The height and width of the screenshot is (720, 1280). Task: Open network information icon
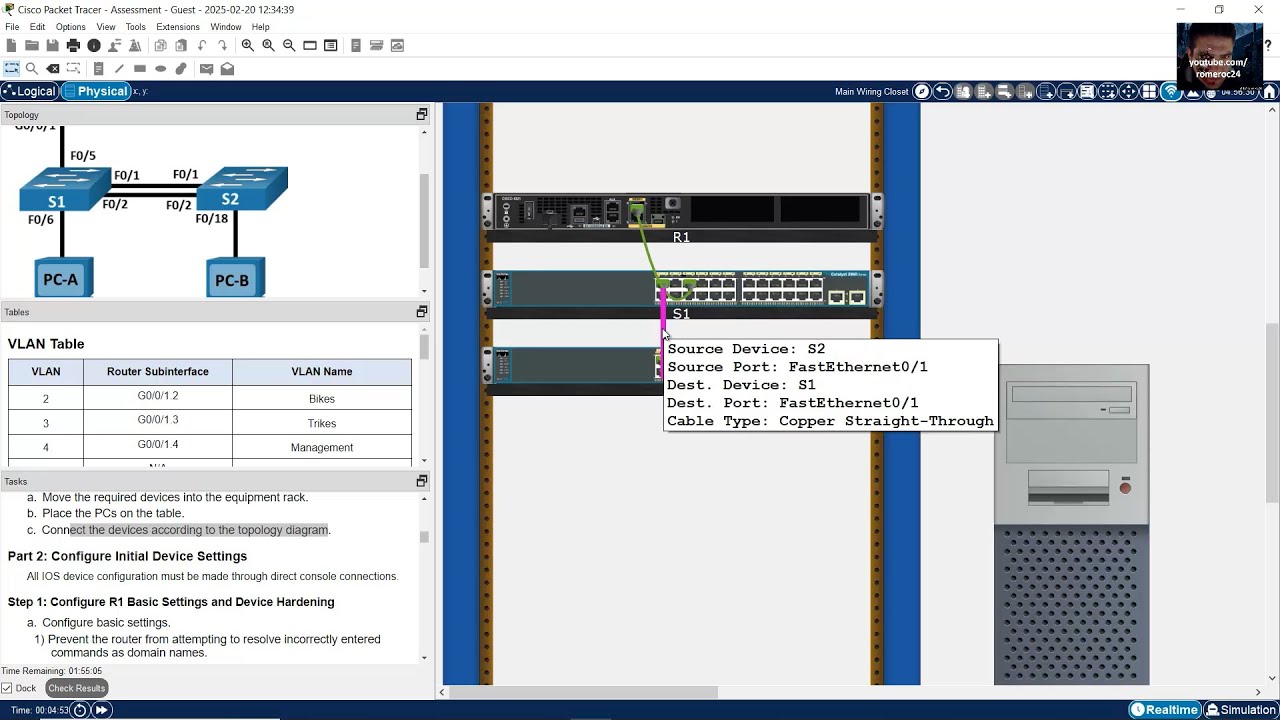coord(94,45)
